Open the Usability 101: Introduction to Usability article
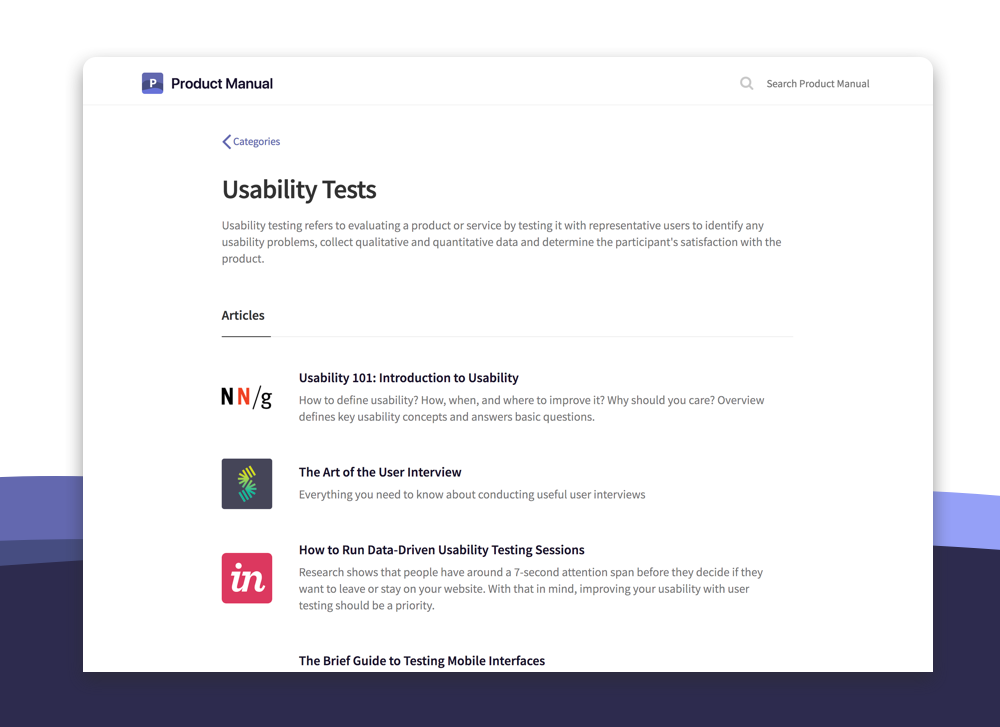Image resolution: width=1000 pixels, height=727 pixels. (x=408, y=377)
